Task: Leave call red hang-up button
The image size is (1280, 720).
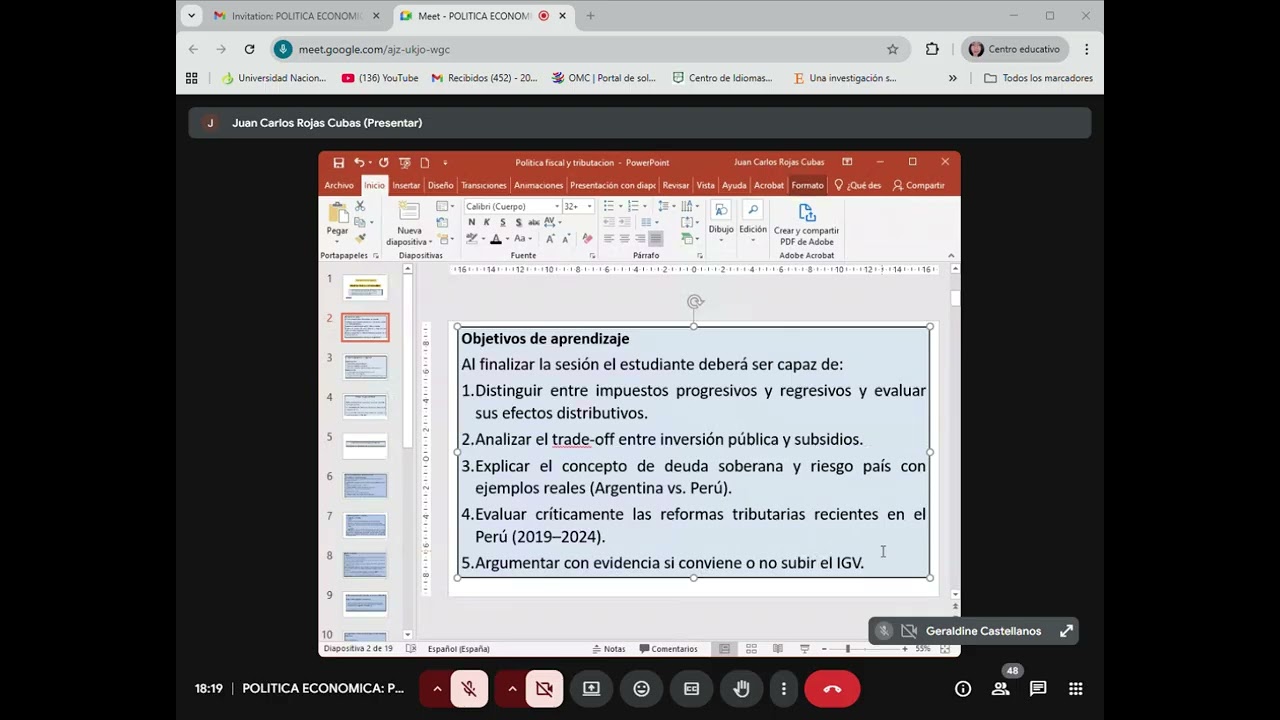Action: click(832, 689)
